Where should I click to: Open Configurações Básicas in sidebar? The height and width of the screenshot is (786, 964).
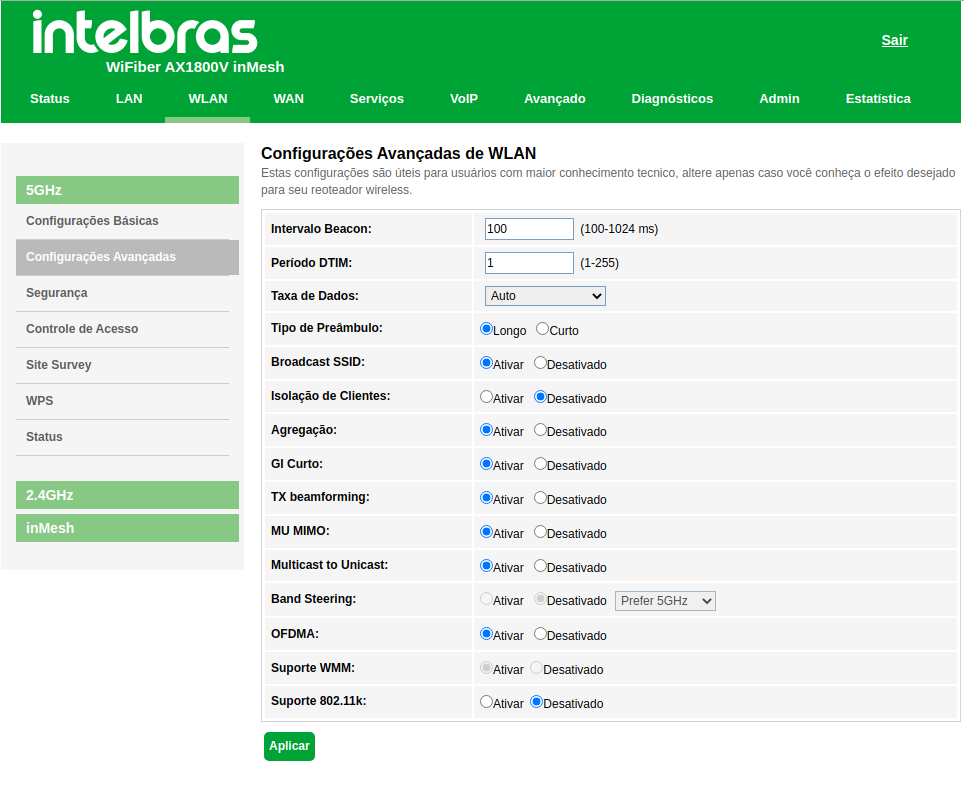point(92,221)
